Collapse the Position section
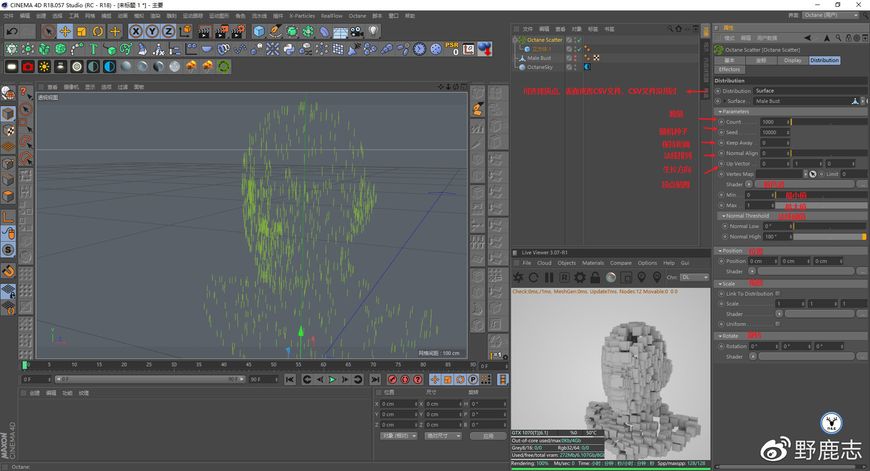Screen dimensions: 870x471 (720, 251)
